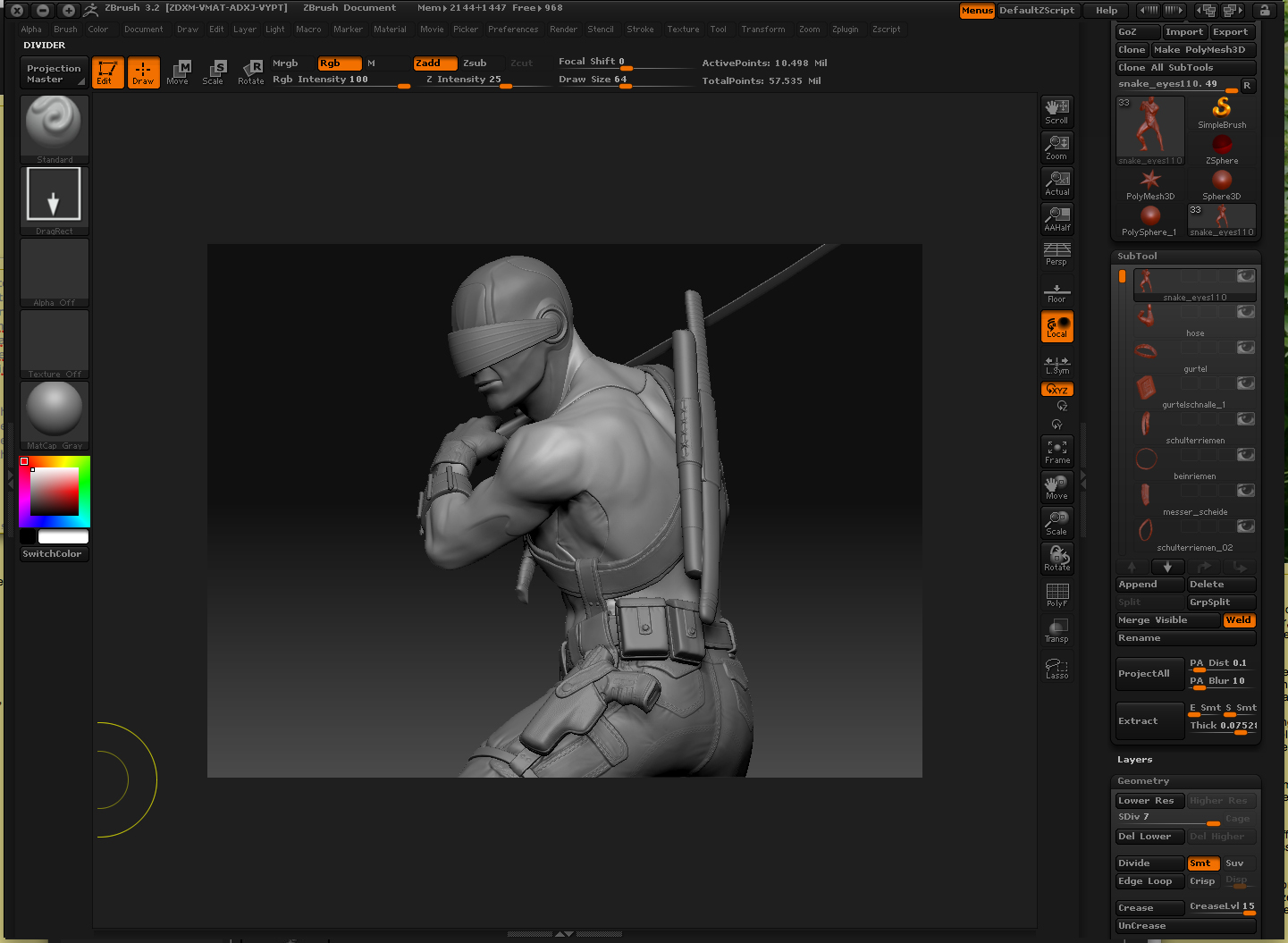Open the Zplugin menu
The width and height of the screenshot is (1288, 943).
click(845, 29)
